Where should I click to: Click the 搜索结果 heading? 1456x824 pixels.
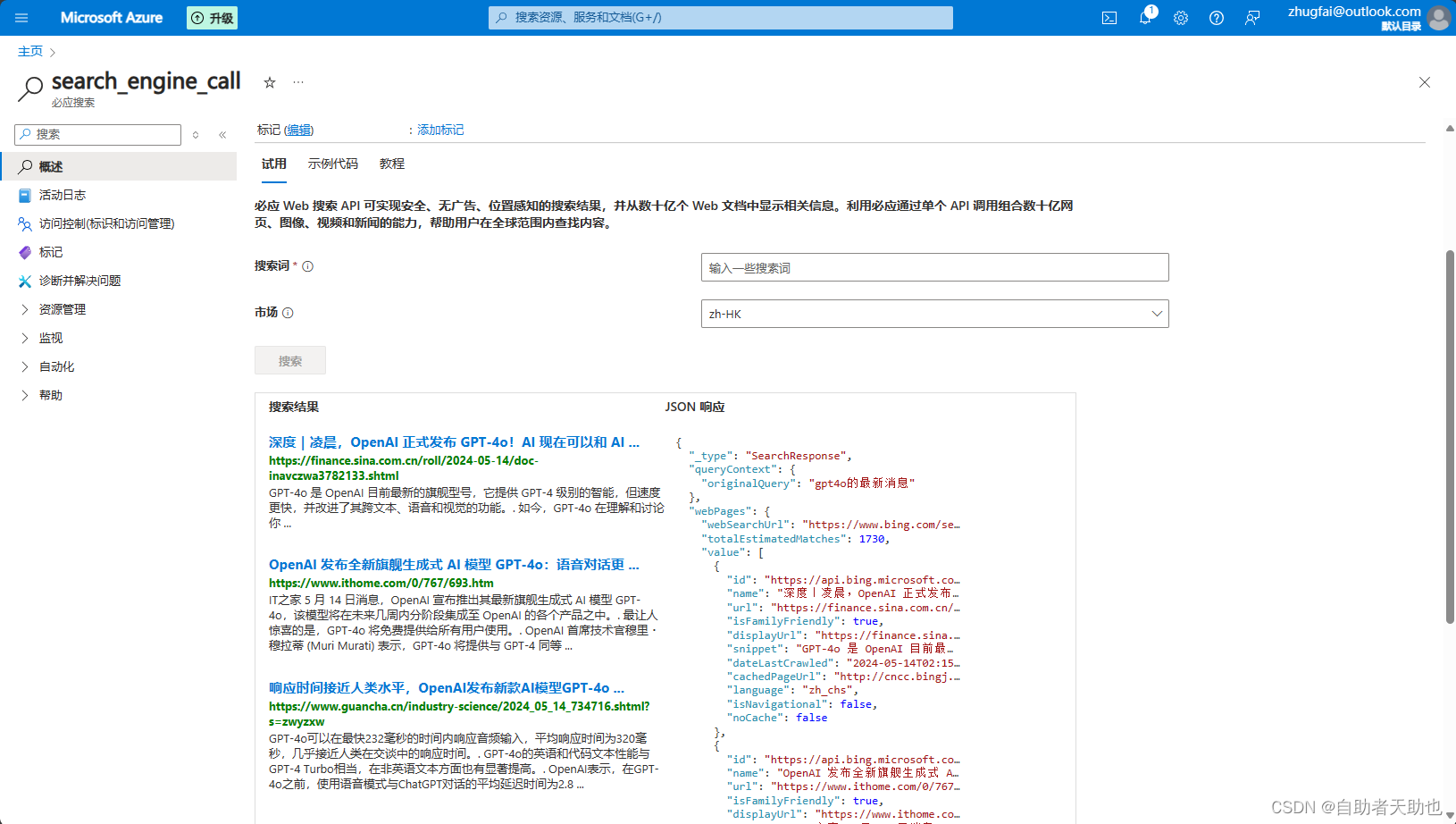[294, 408]
